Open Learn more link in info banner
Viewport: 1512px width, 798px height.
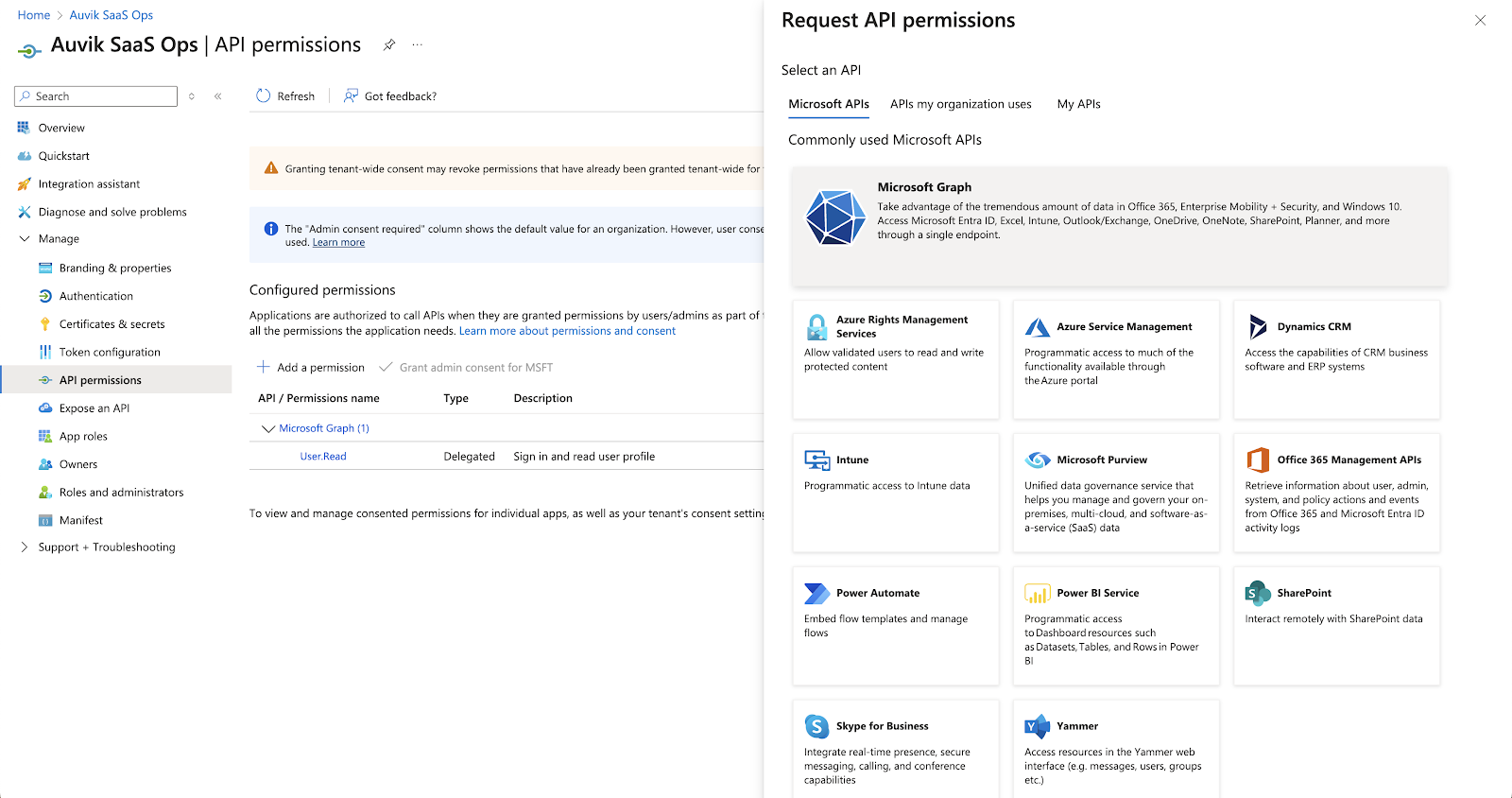coord(338,243)
